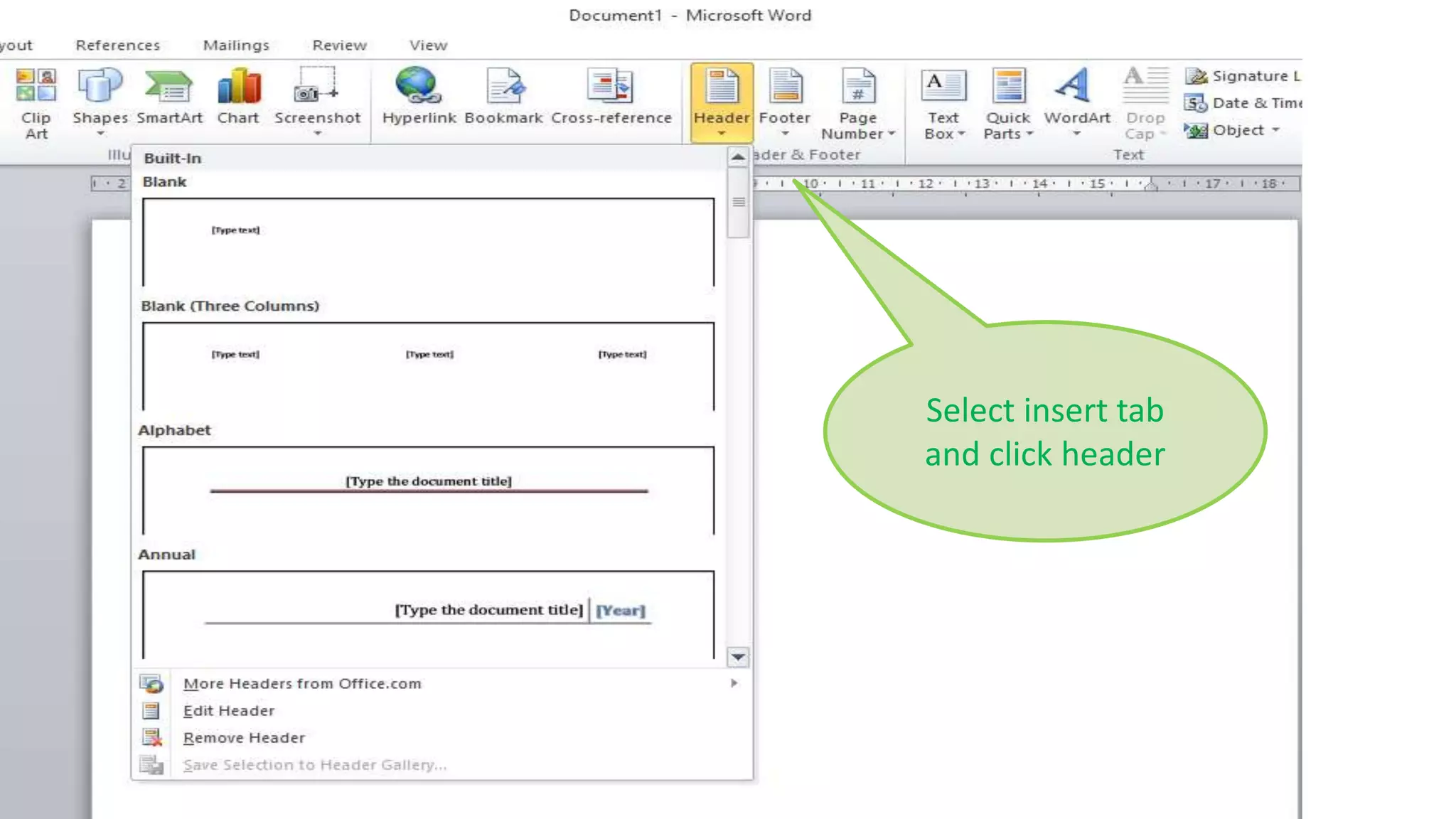Viewport: 1456px width, 819px height.
Task: Open the Footer dropdown
Action: point(785,133)
